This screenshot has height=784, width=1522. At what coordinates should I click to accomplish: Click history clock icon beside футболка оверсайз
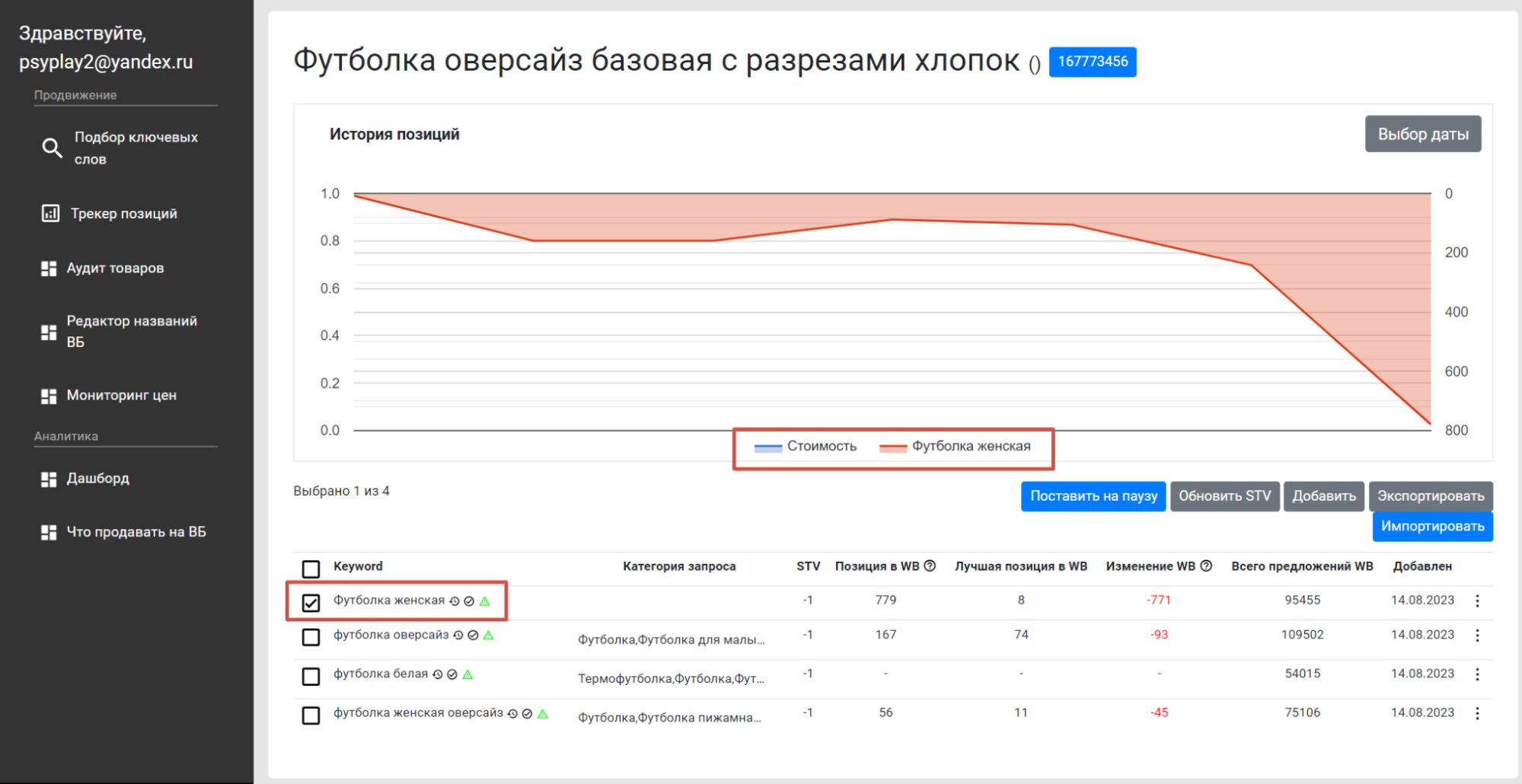tap(458, 636)
